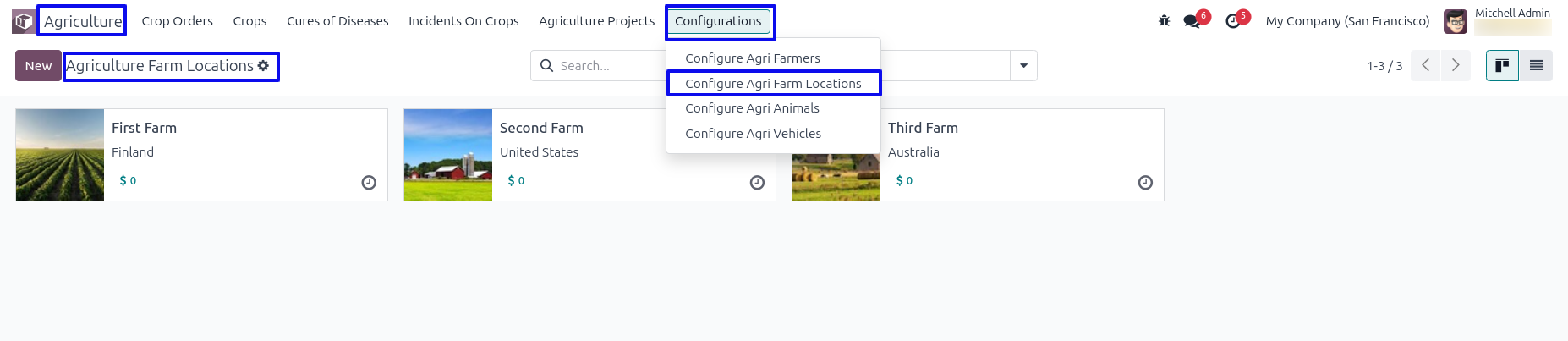Click the activity clock on First Farm card

click(x=369, y=183)
